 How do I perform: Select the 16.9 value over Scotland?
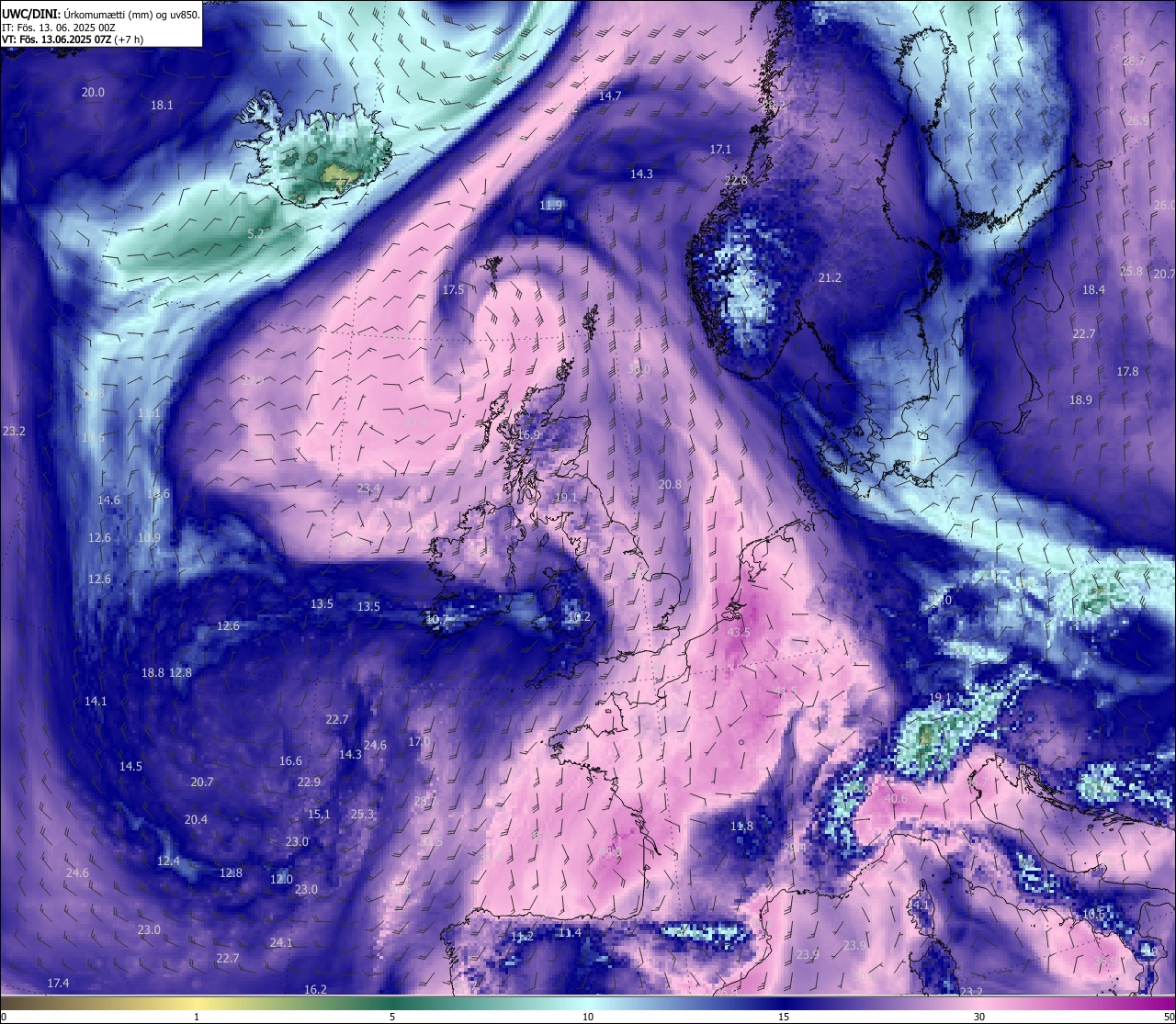tap(528, 435)
